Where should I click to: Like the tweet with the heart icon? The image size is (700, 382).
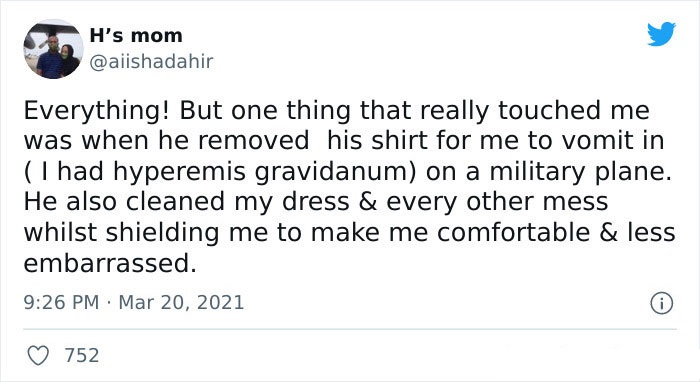coord(38,356)
